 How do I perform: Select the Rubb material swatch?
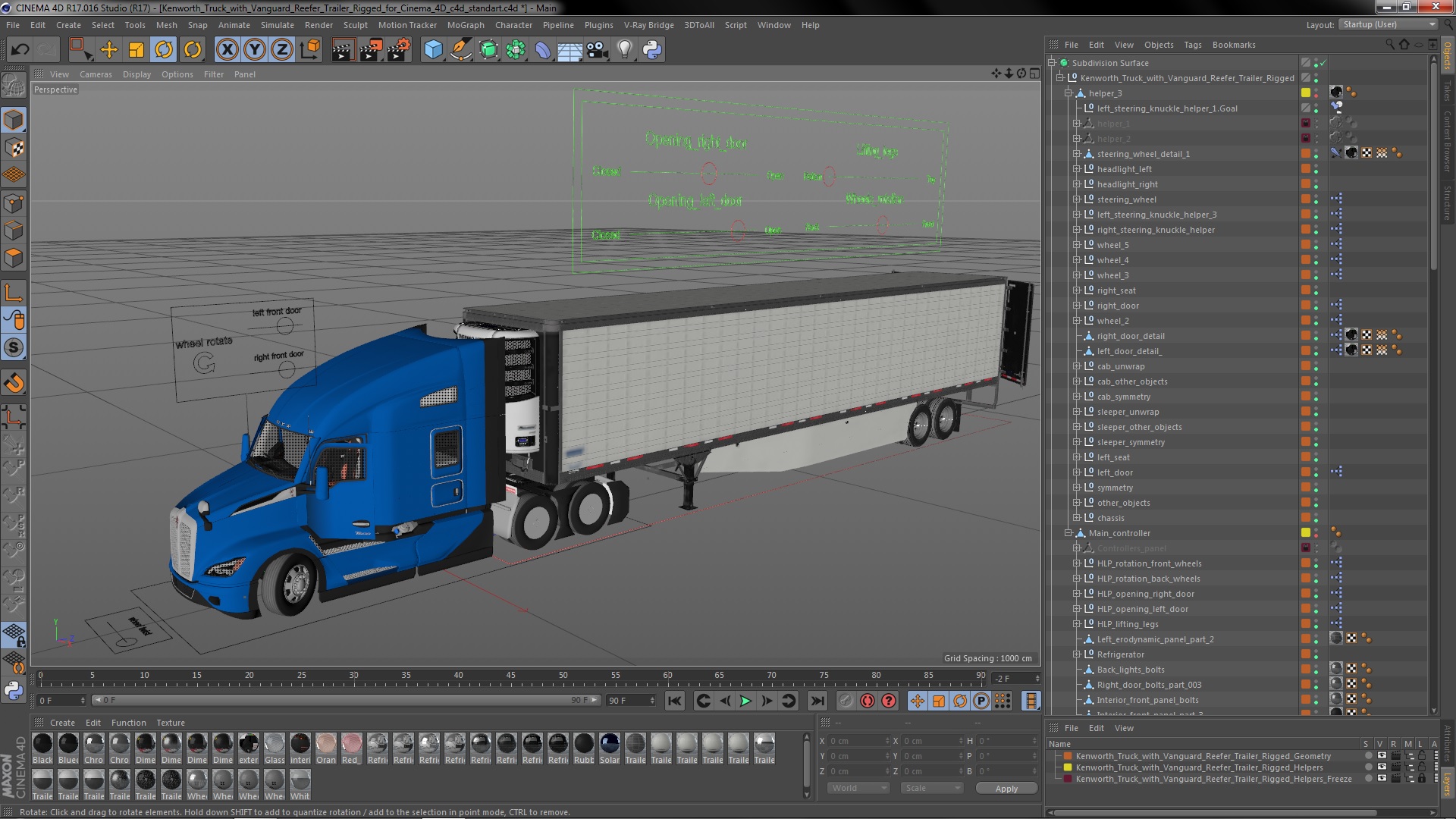pyautogui.click(x=584, y=748)
